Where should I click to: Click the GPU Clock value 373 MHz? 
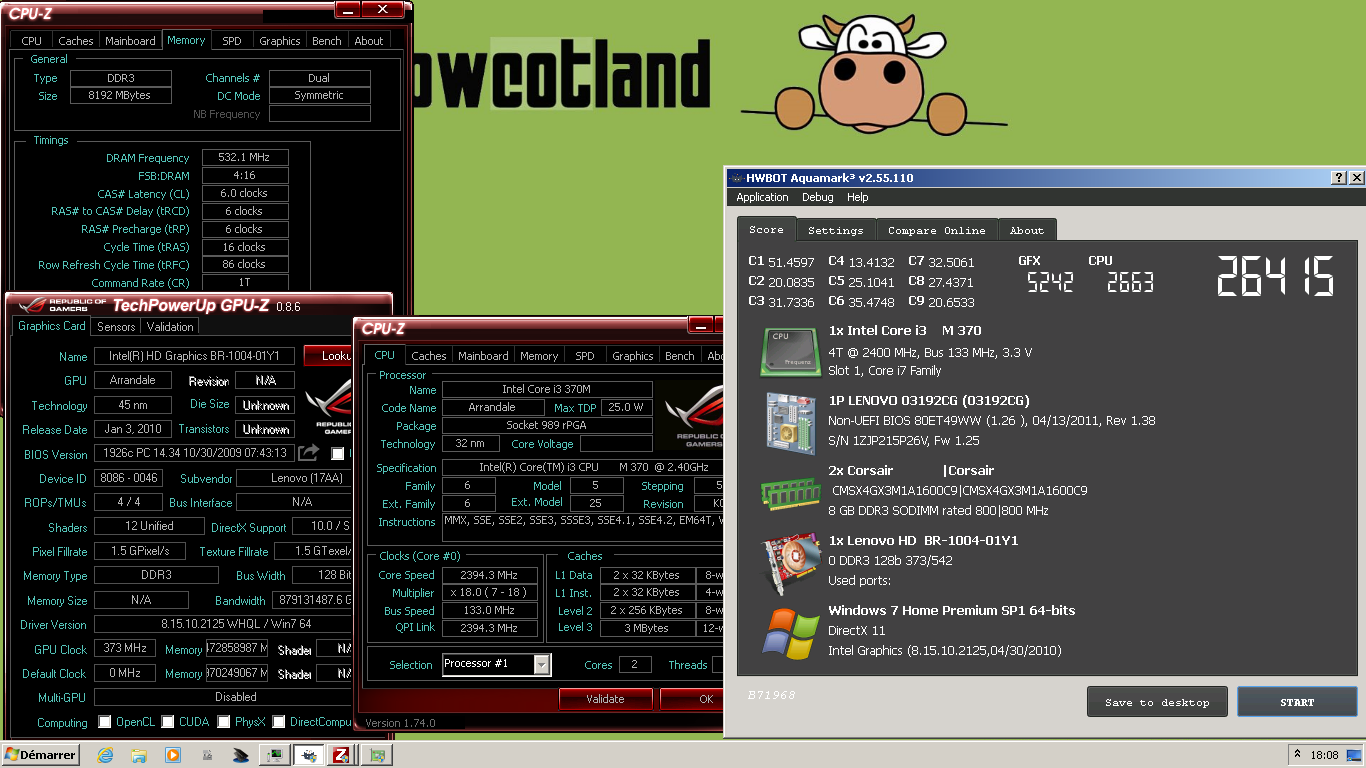(x=126, y=648)
